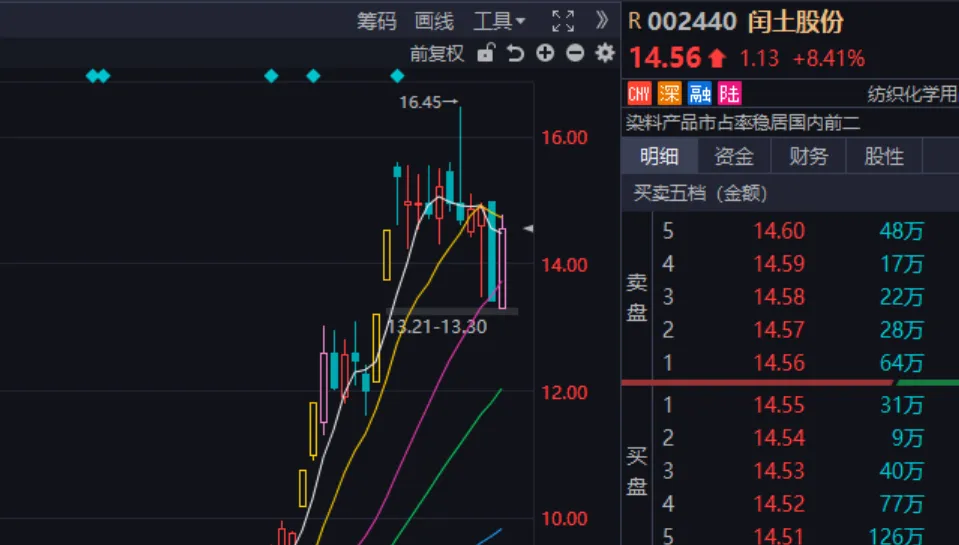The width and height of the screenshot is (959, 545).
Task: Click the orange 深 exchange badge
Action: coord(669,94)
